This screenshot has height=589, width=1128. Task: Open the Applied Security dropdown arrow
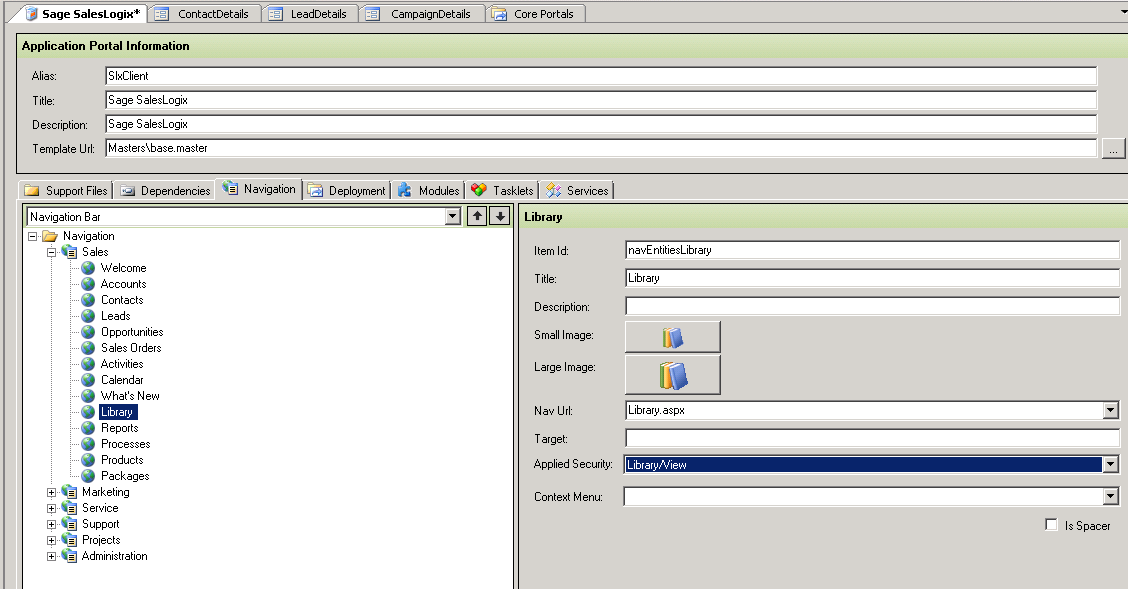pos(1111,465)
